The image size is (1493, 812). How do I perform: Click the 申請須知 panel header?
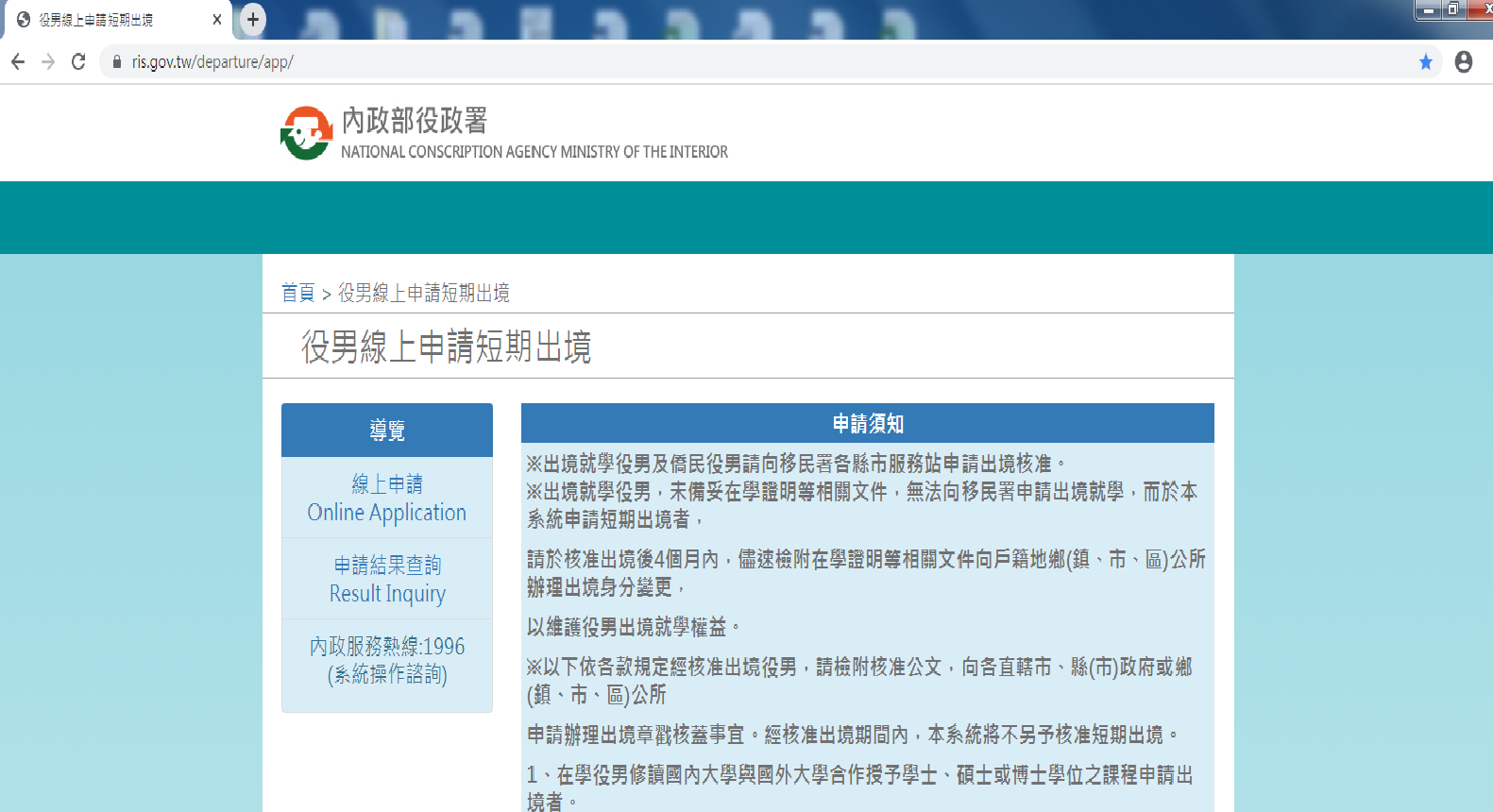(867, 424)
